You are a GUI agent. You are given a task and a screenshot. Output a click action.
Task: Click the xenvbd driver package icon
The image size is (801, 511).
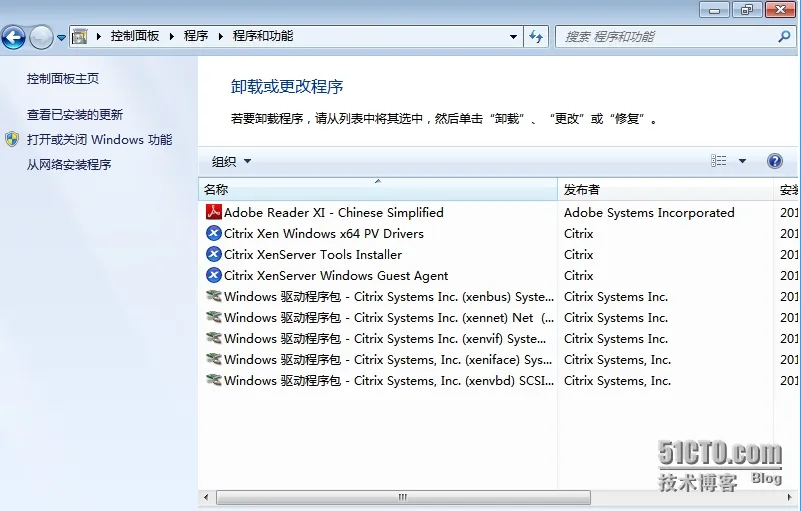[214, 380]
